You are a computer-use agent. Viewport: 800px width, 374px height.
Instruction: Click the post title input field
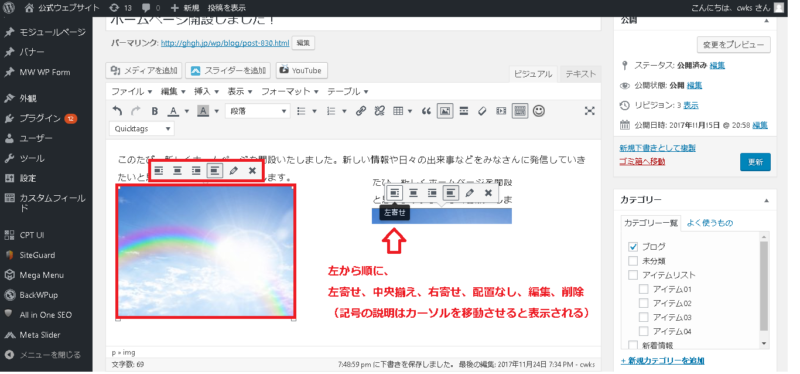353,23
